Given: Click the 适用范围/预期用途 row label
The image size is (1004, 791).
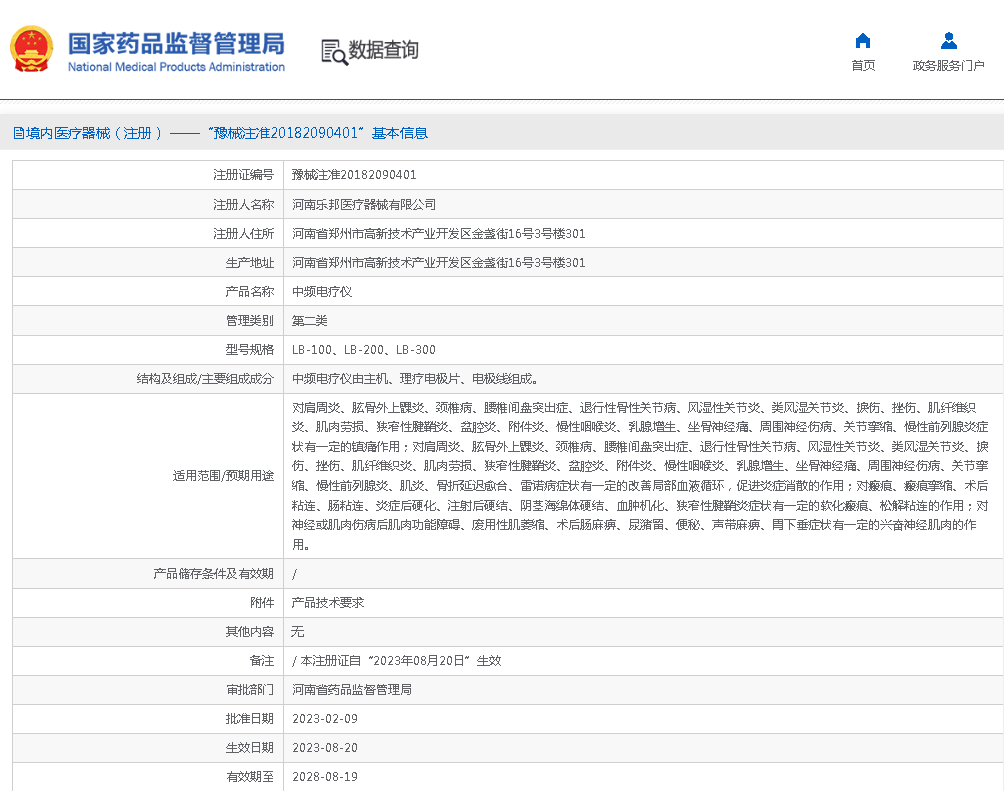Looking at the screenshot, I should click(x=223, y=476).
